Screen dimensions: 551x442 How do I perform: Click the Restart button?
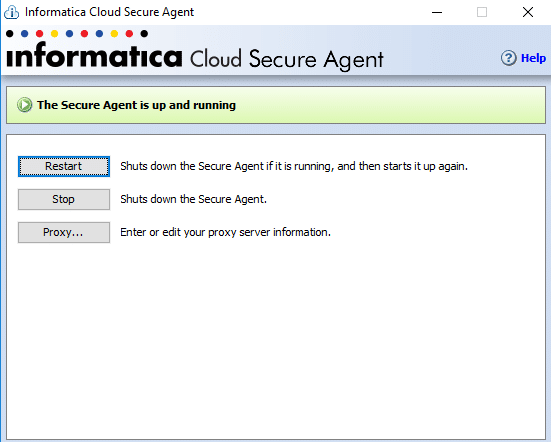tap(64, 166)
